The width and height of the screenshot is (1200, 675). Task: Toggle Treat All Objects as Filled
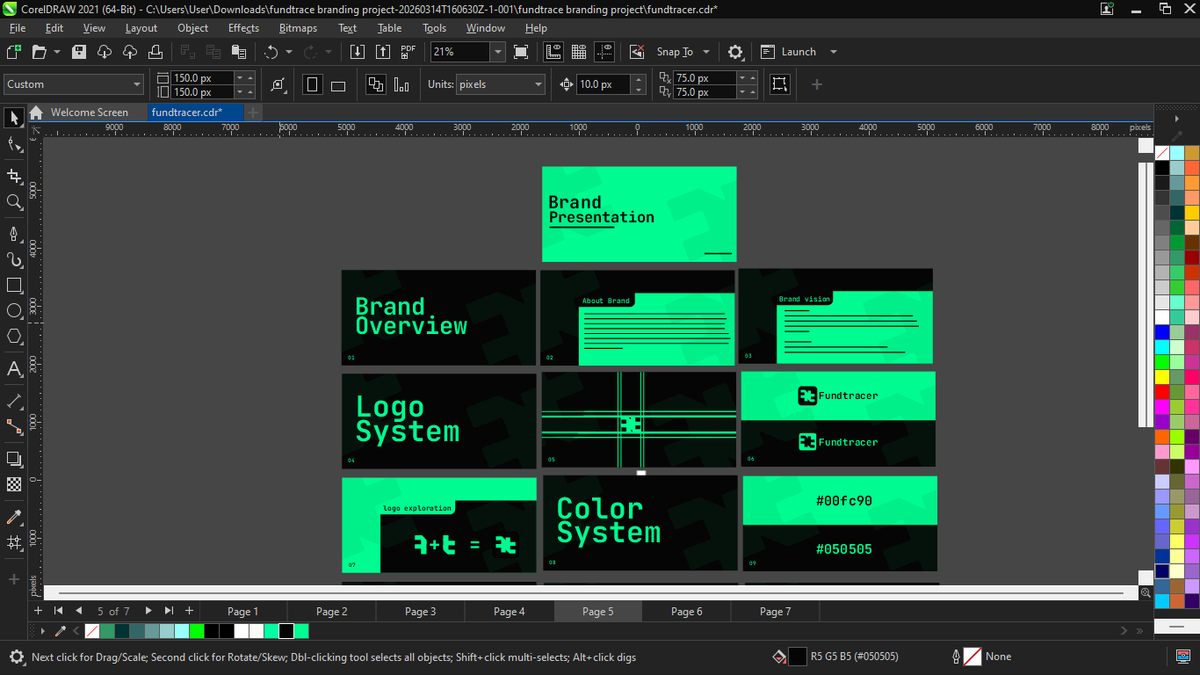(780, 85)
